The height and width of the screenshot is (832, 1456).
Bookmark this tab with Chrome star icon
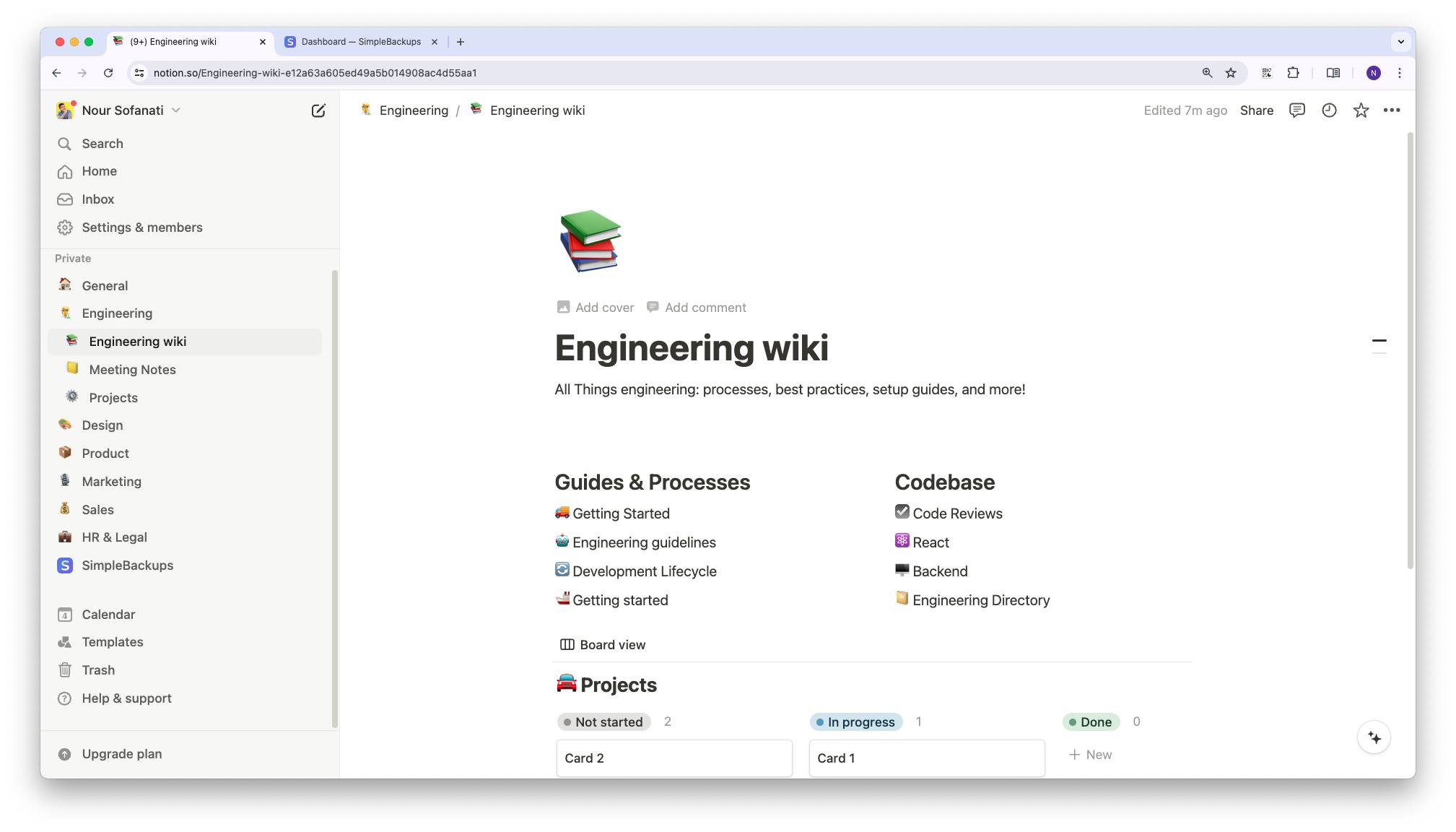click(1231, 73)
